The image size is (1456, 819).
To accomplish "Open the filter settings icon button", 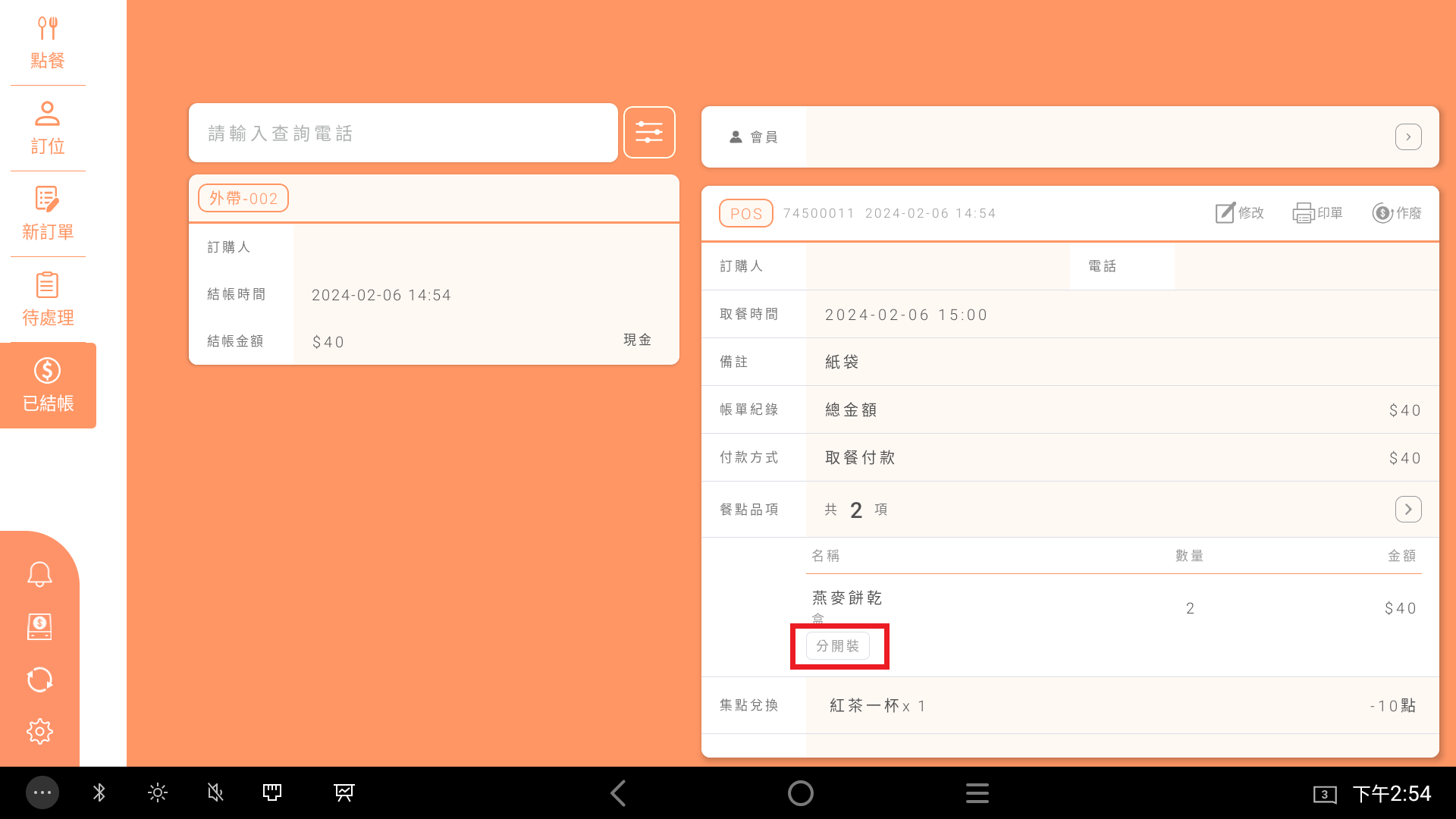I will pos(649,133).
